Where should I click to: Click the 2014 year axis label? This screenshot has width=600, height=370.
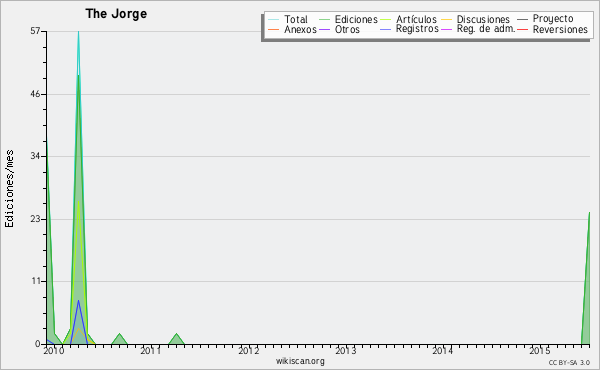[x=443, y=350]
